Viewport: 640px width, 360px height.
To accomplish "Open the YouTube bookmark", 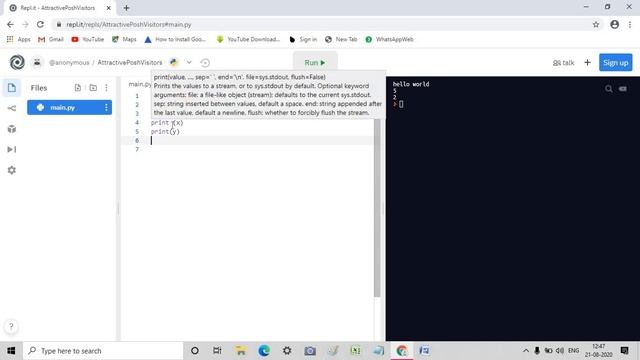I will (x=87, y=39).
